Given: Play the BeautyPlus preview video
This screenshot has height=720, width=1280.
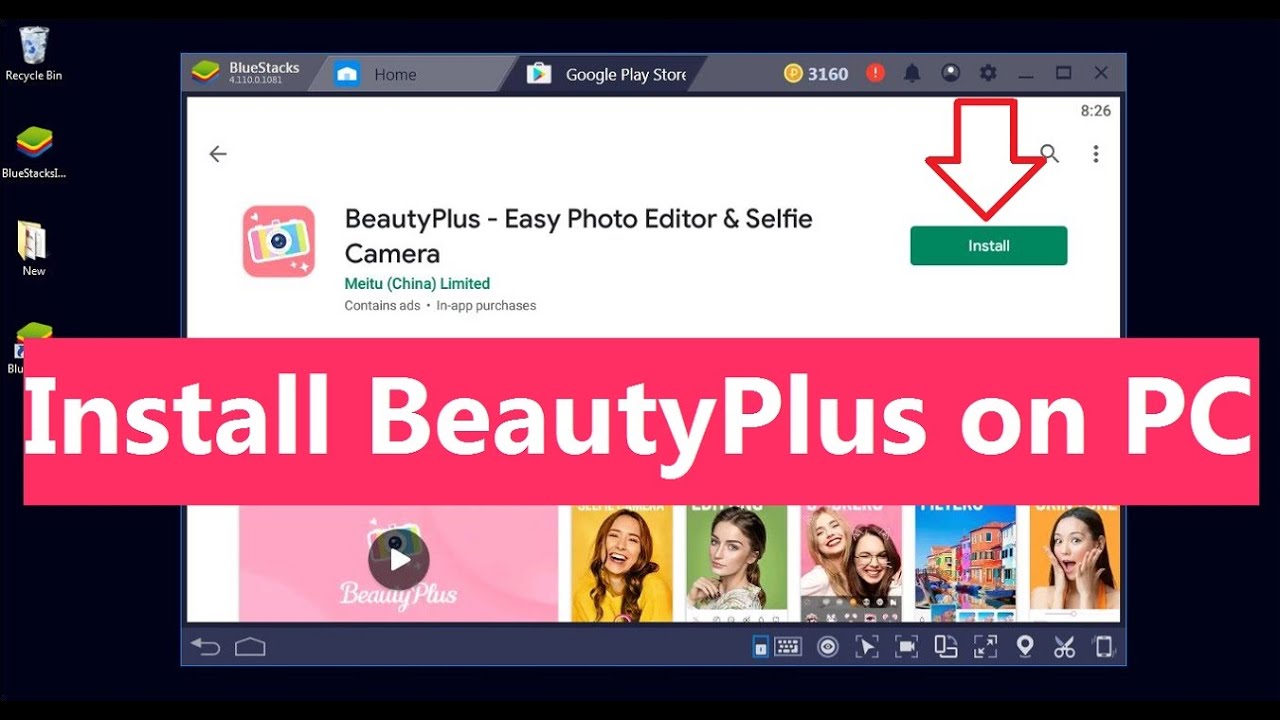Looking at the screenshot, I should point(399,559).
